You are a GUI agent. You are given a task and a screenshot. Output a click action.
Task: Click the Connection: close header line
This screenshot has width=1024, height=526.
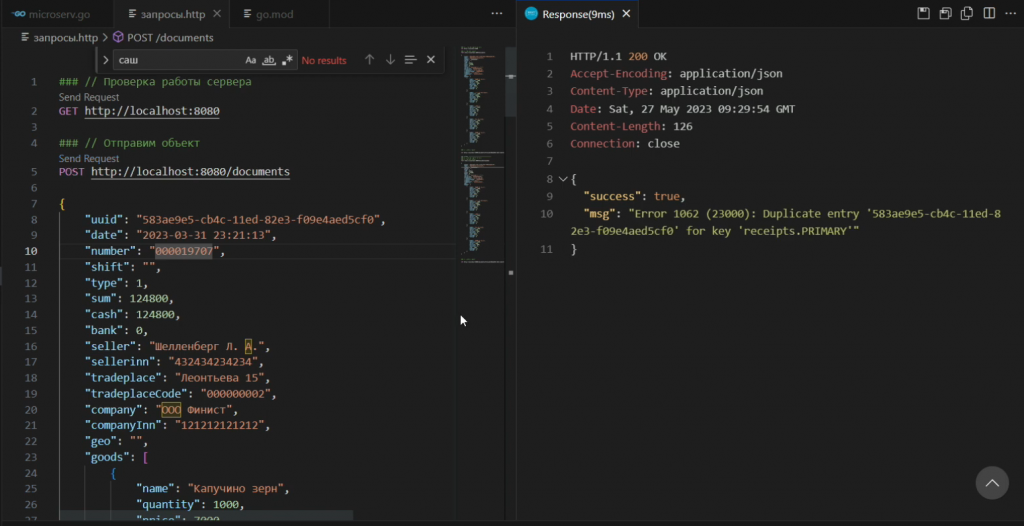click(x=625, y=144)
